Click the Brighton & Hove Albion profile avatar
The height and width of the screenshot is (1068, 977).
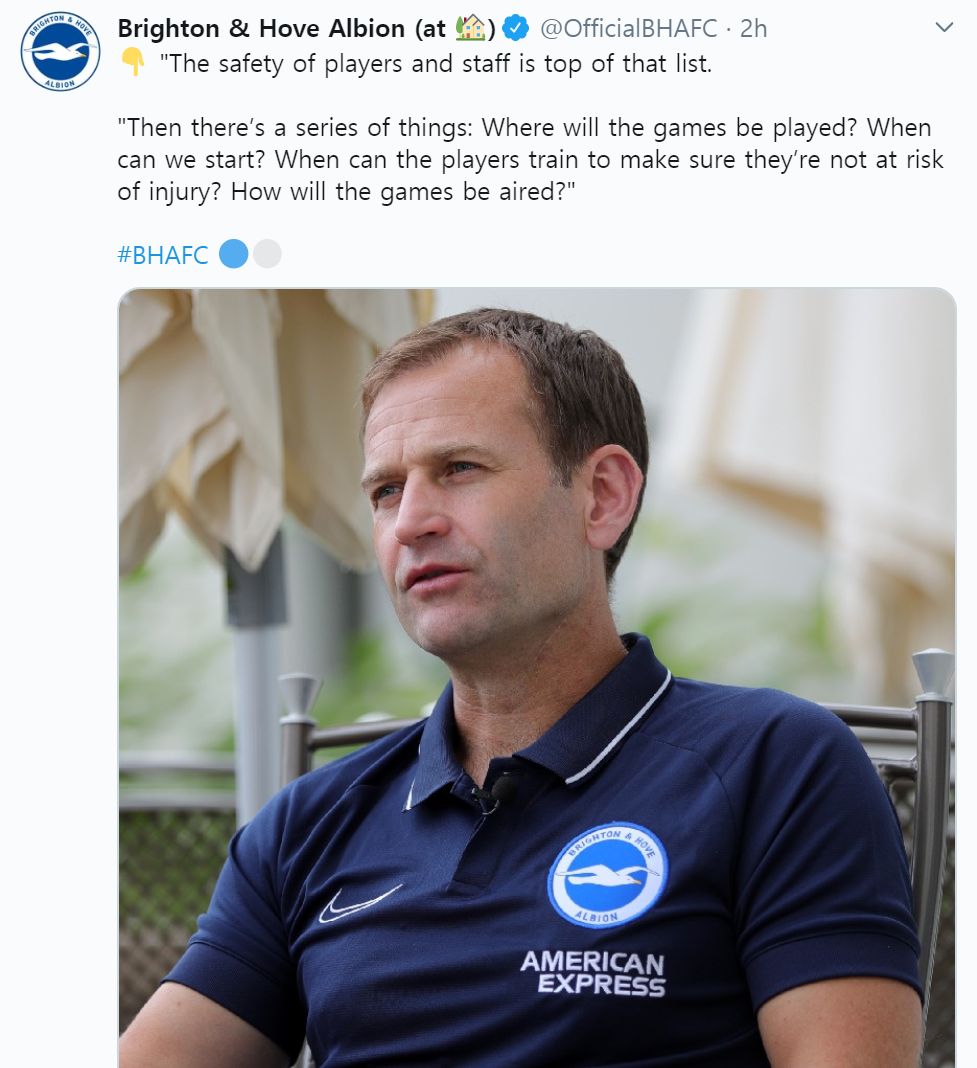click(60, 52)
